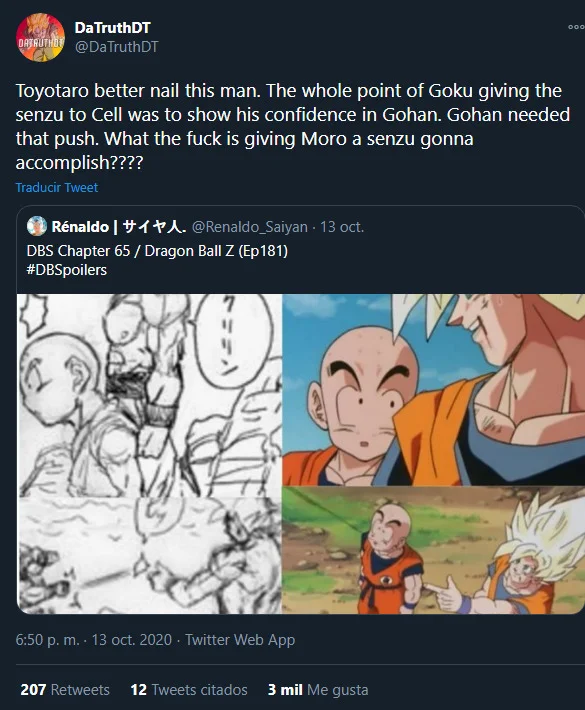View lower manga sketch panel

pyautogui.click(x=149, y=556)
